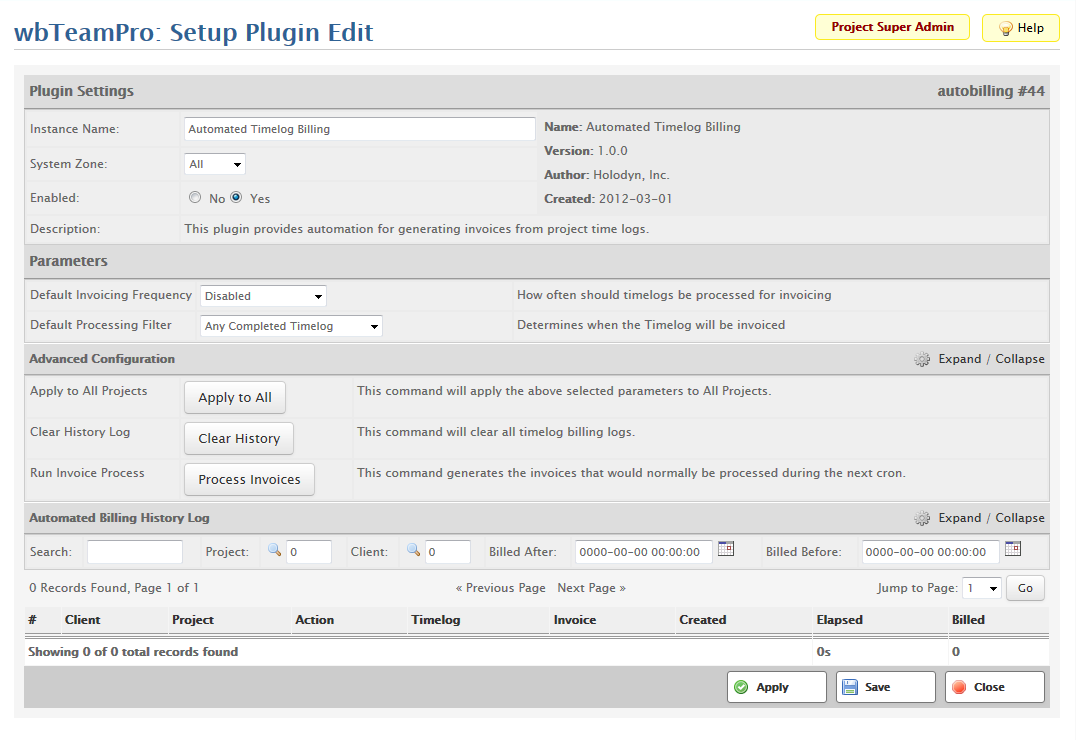This screenshot has height=740, width=1076.
Task: Click the Project search magnifier icon
Action: 275,550
